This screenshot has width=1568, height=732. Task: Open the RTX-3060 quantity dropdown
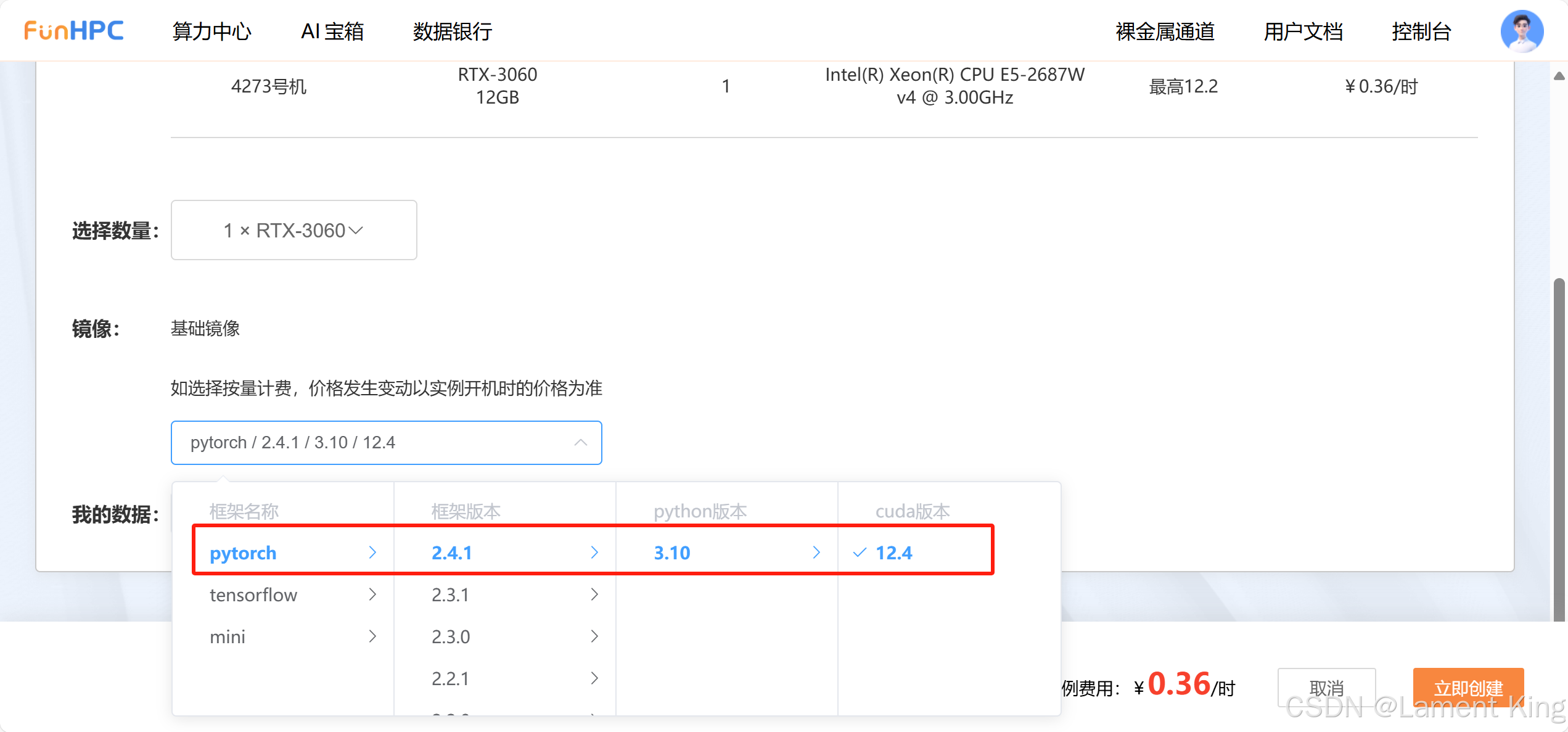tap(293, 230)
